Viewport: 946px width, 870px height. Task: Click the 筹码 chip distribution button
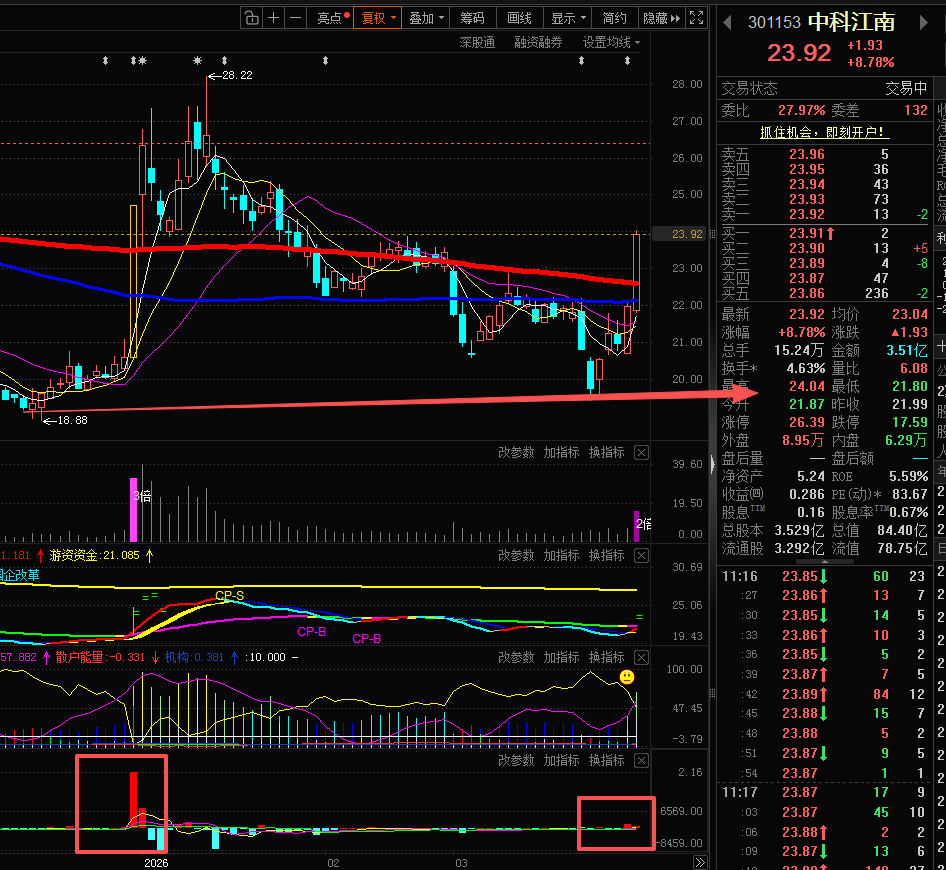pyautogui.click(x=472, y=18)
